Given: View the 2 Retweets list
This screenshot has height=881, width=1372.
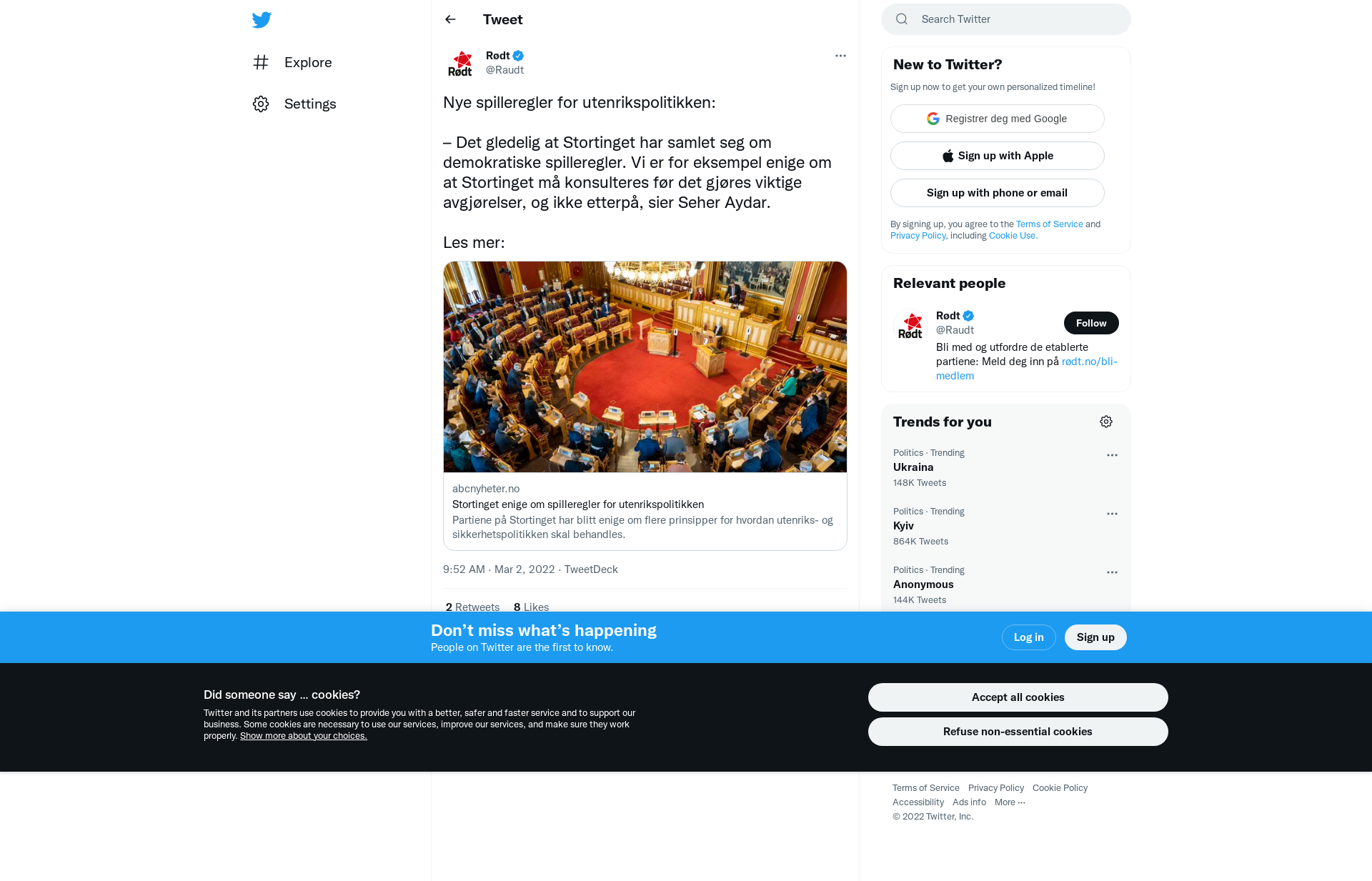Looking at the screenshot, I should (472, 607).
